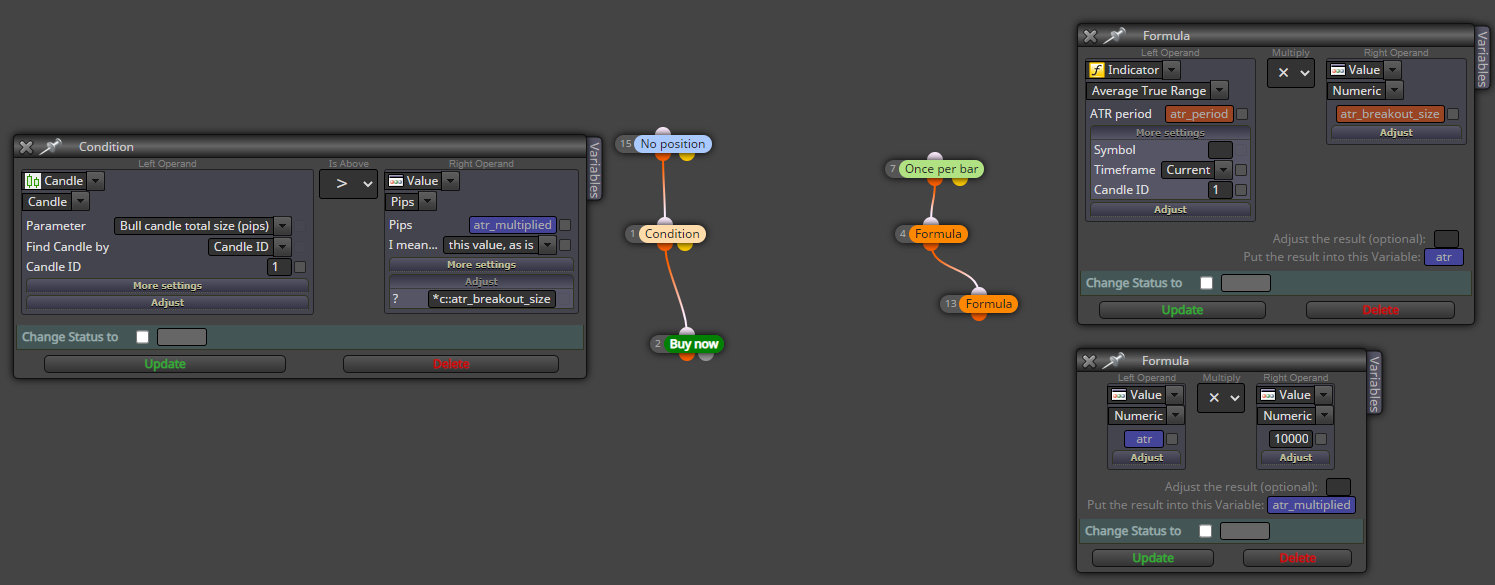
Task: Click the function icon beside Indicator
Action: click(1096, 70)
